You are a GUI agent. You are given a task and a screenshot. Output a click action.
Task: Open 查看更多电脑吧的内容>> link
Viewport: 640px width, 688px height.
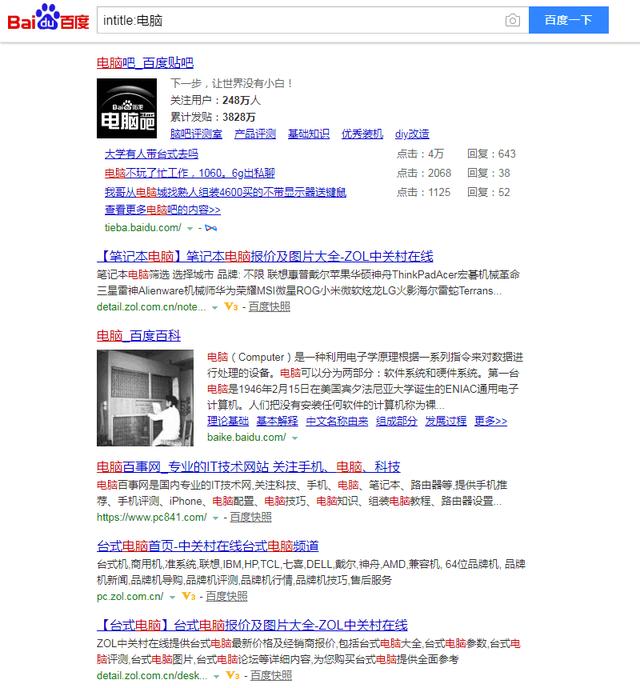click(162, 210)
